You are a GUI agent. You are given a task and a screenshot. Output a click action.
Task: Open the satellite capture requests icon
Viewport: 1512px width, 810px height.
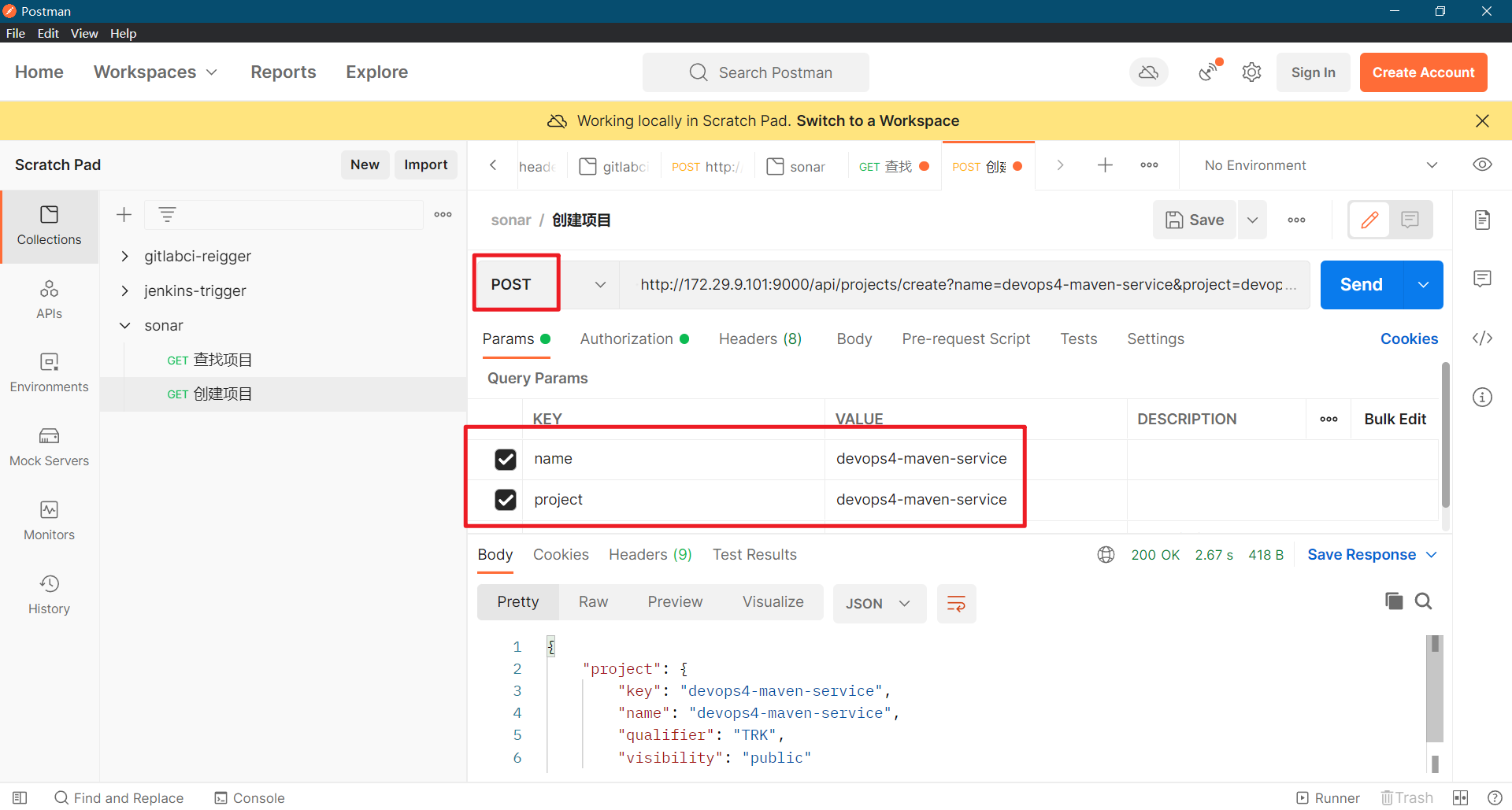(x=1209, y=72)
